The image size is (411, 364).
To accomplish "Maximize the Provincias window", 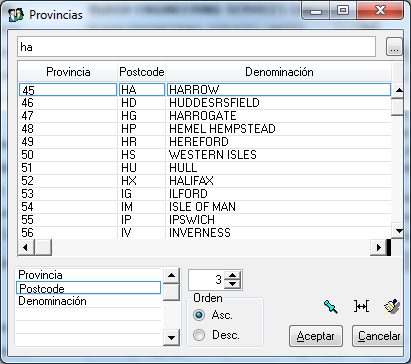I will (x=343, y=11).
